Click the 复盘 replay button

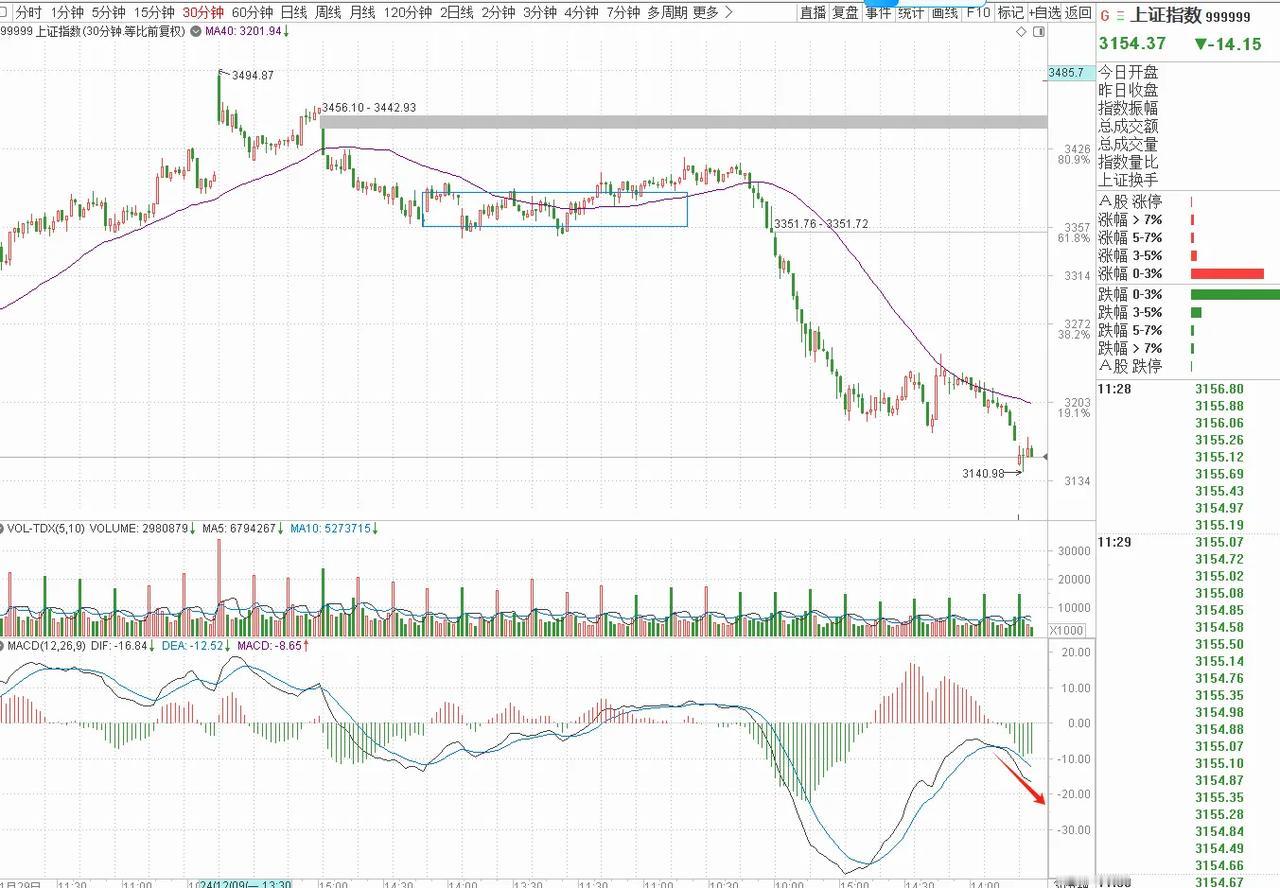[x=846, y=12]
